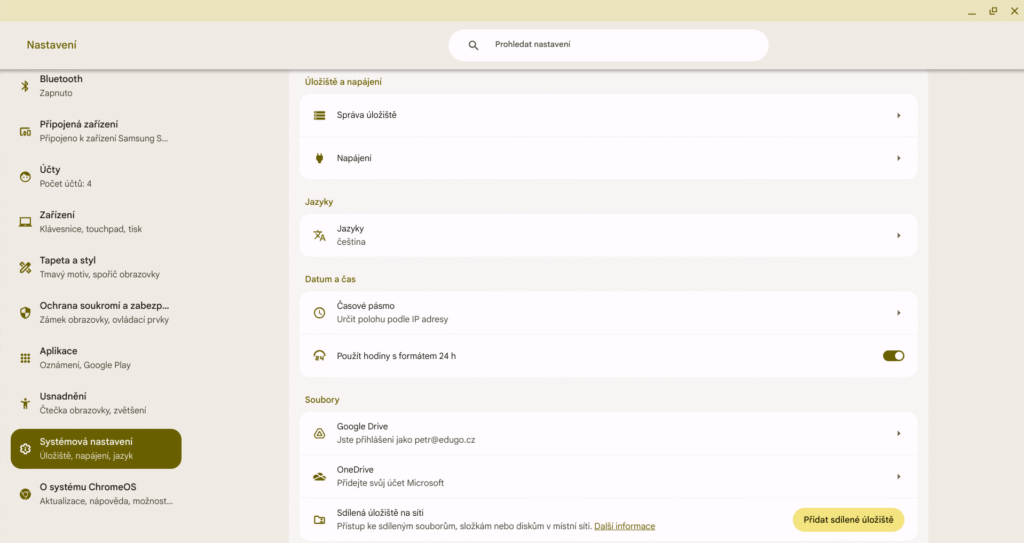The image size is (1024, 543).
Task: Click the Google Drive icon
Action: (320, 433)
